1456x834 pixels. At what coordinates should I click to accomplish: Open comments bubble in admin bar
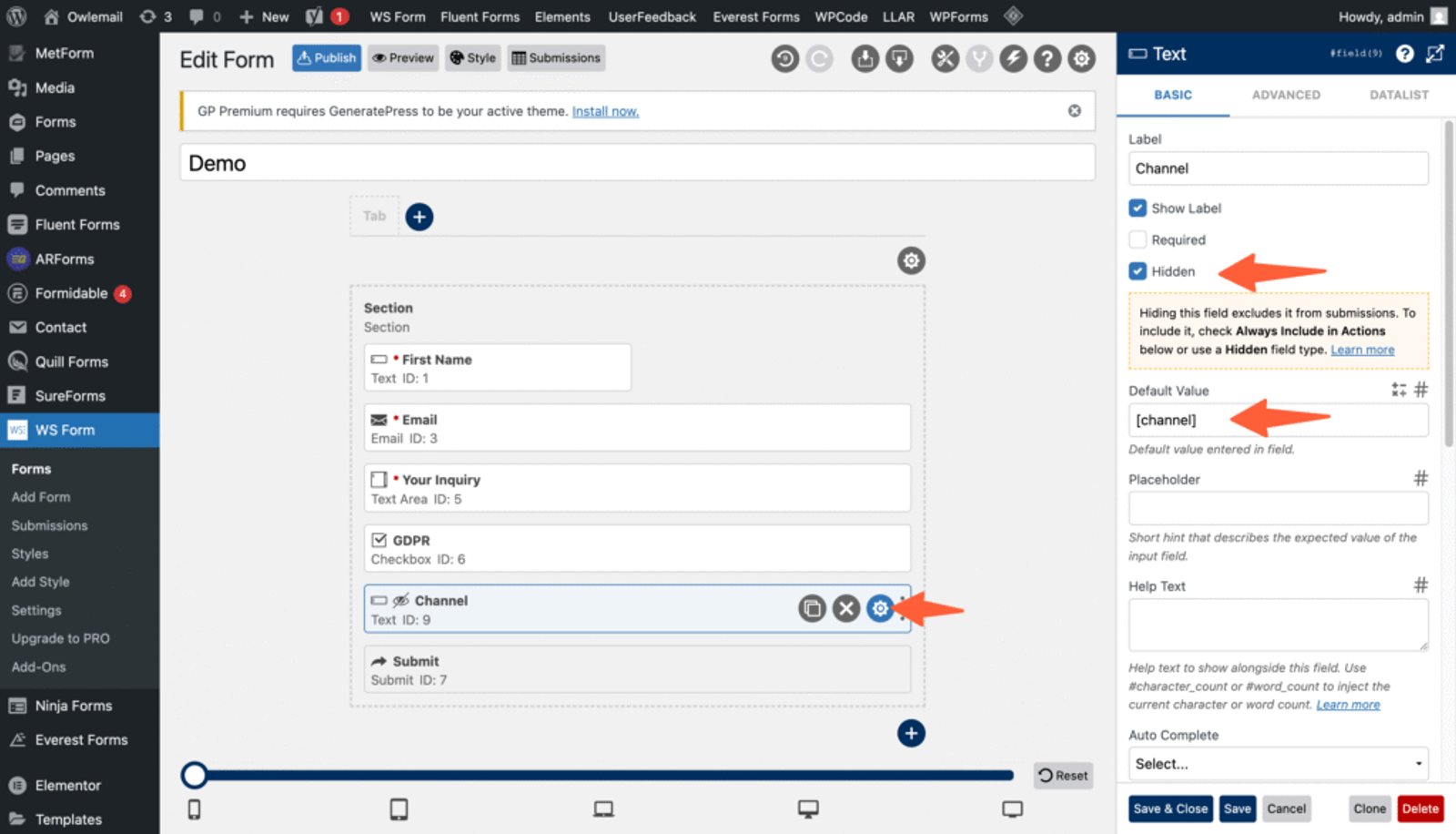tap(204, 16)
